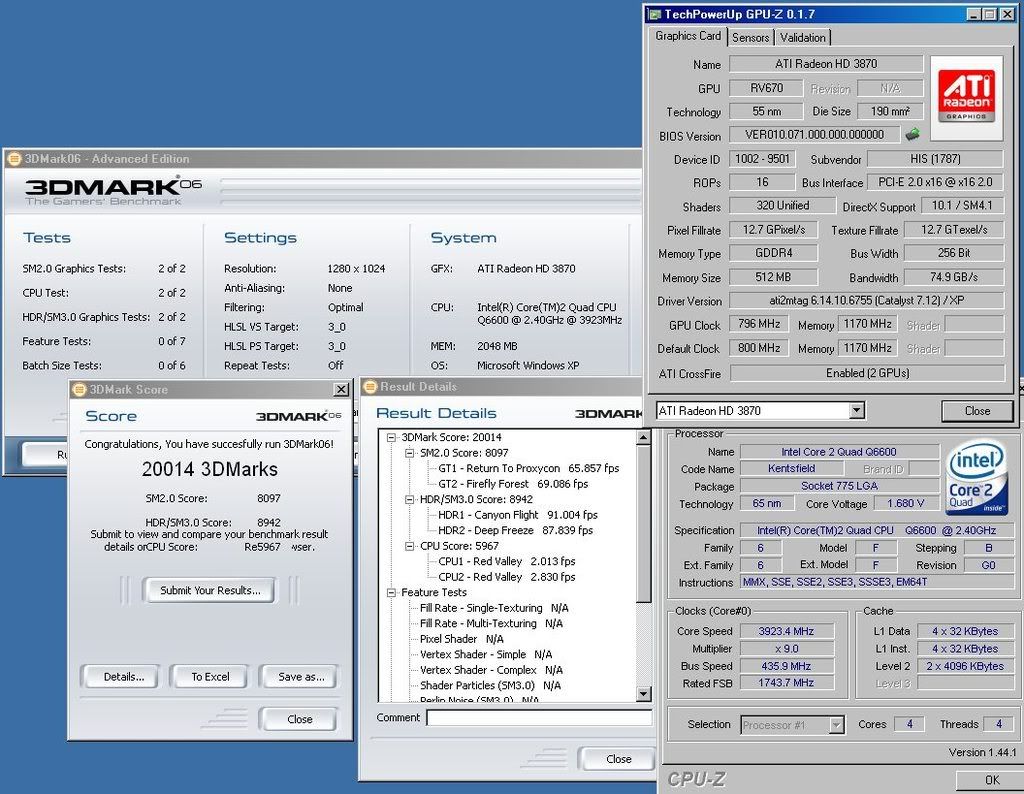Viewport: 1024px width, 794px height.
Task: Collapse the HDR/SM3.0 Score: 8942 node
Action: tap(409, 500)
